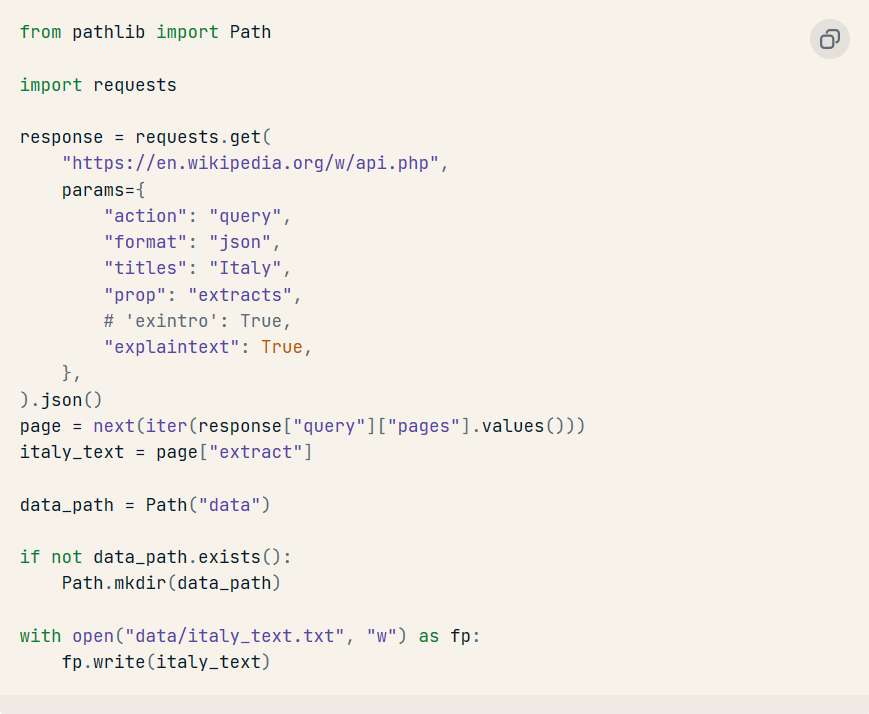Click 'fp.write(italy_text)' on last line
This screenshot has width=869, height=714.
pos(166,662)
